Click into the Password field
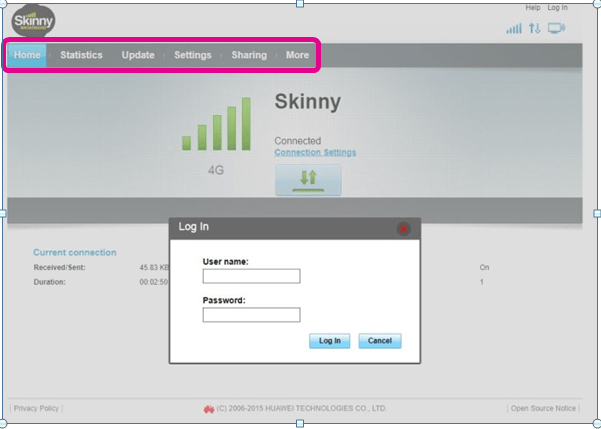The width and height of the screenshot is (601, 429). tap(251, 315)
